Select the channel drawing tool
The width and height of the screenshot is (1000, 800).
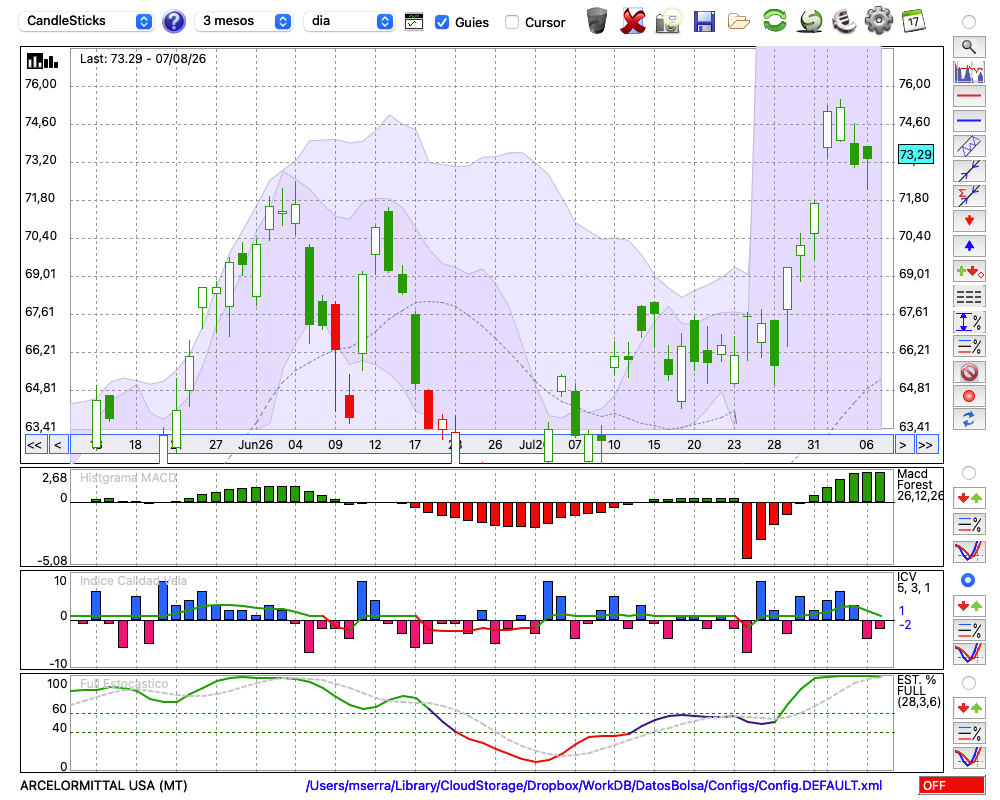click(x=969, y=146)
